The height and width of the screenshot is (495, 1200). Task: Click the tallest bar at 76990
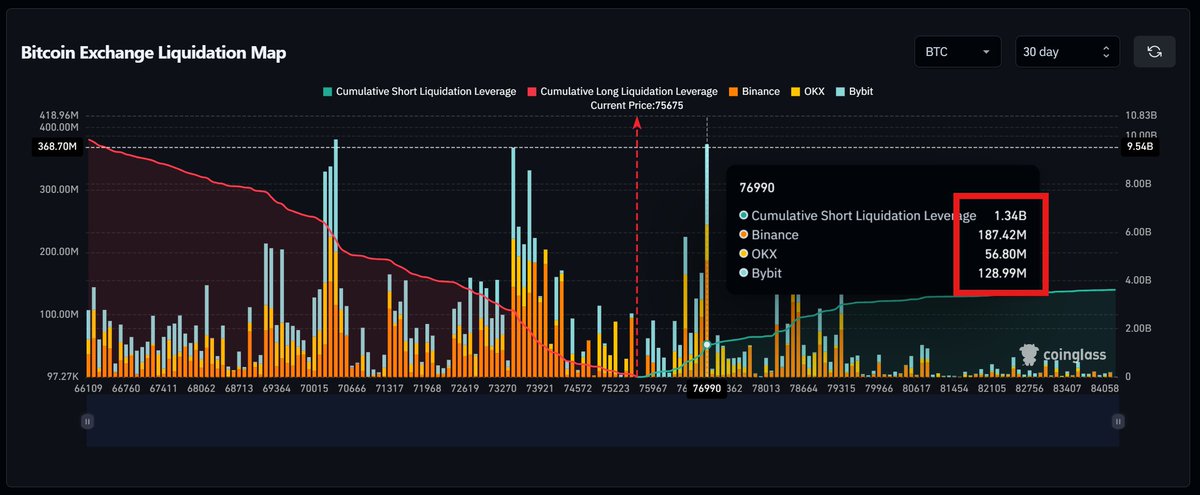coord(707,260)
